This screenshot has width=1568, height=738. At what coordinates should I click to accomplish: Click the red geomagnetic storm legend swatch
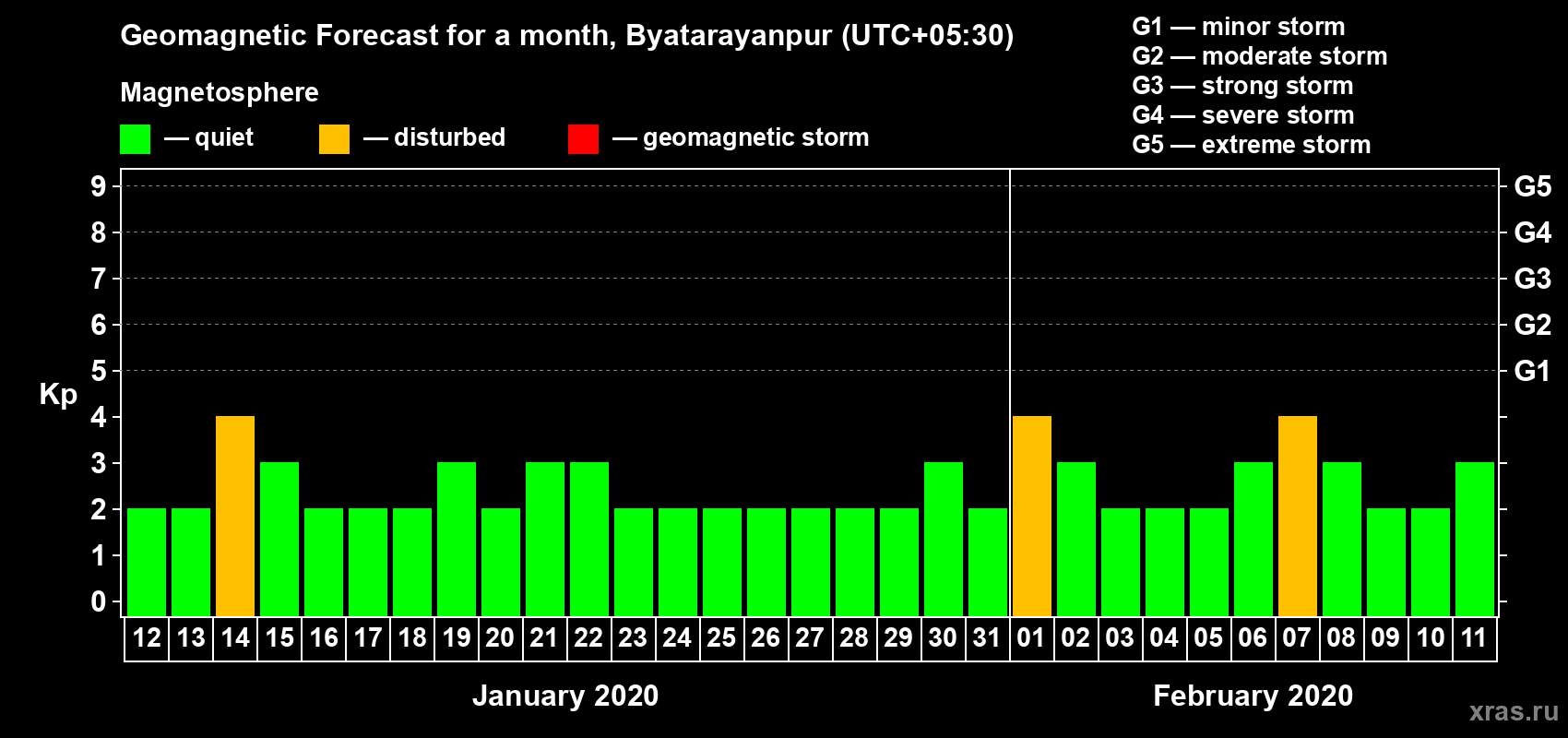(x=583, y=139)
